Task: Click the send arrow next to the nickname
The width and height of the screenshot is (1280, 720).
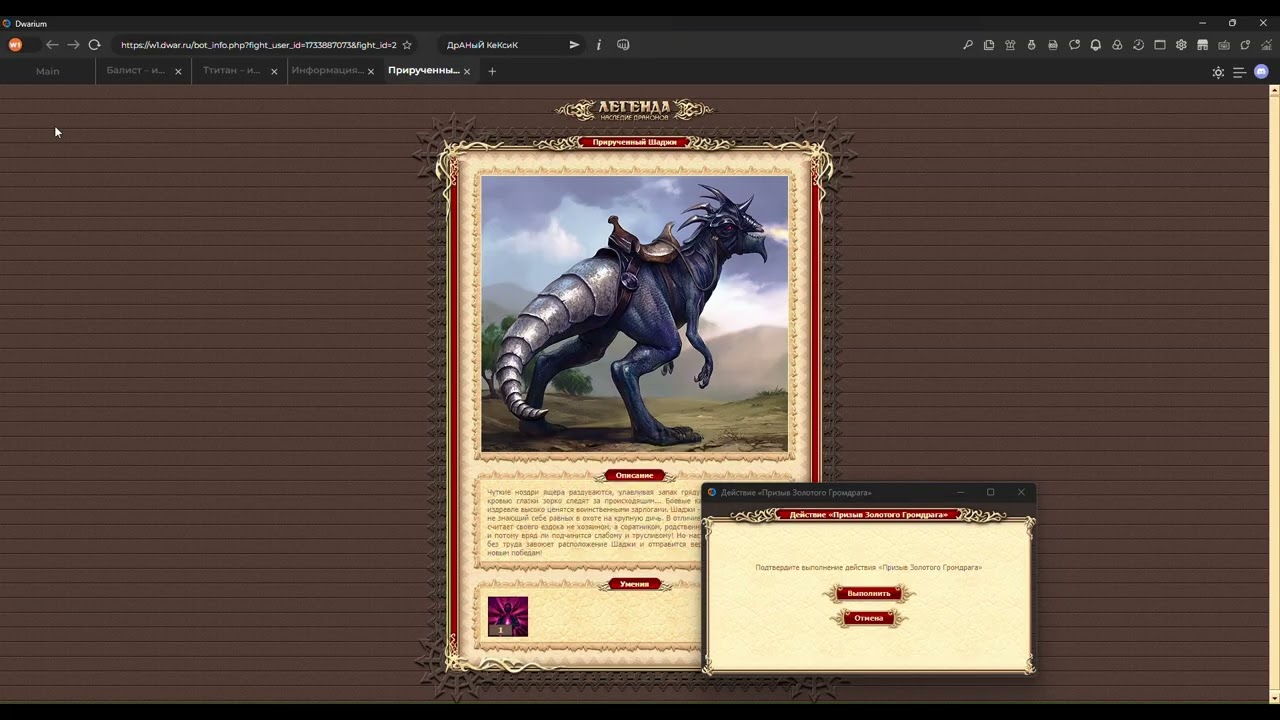Action: [574, 45]
